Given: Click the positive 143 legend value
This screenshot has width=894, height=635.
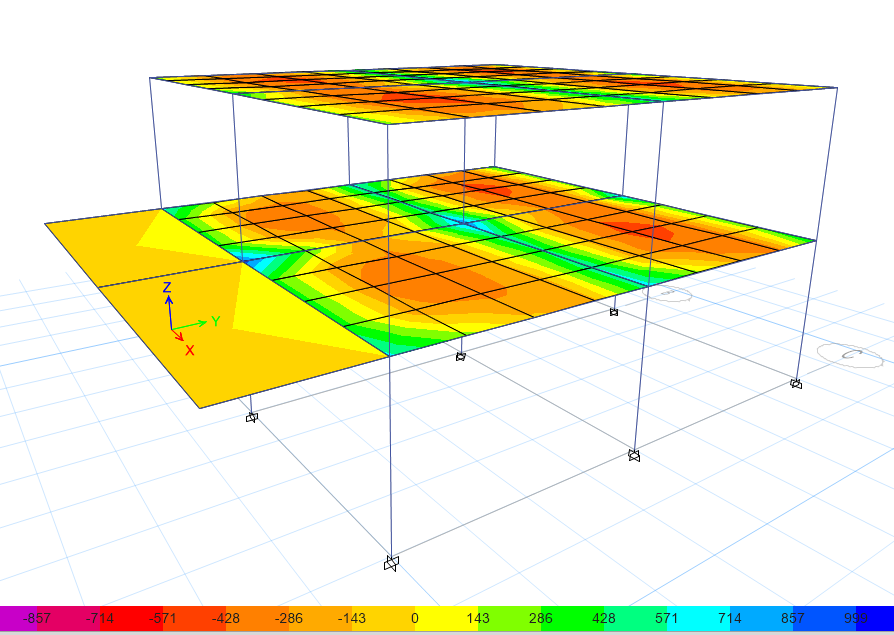Looking at the screenshot, I should point(478,618).
